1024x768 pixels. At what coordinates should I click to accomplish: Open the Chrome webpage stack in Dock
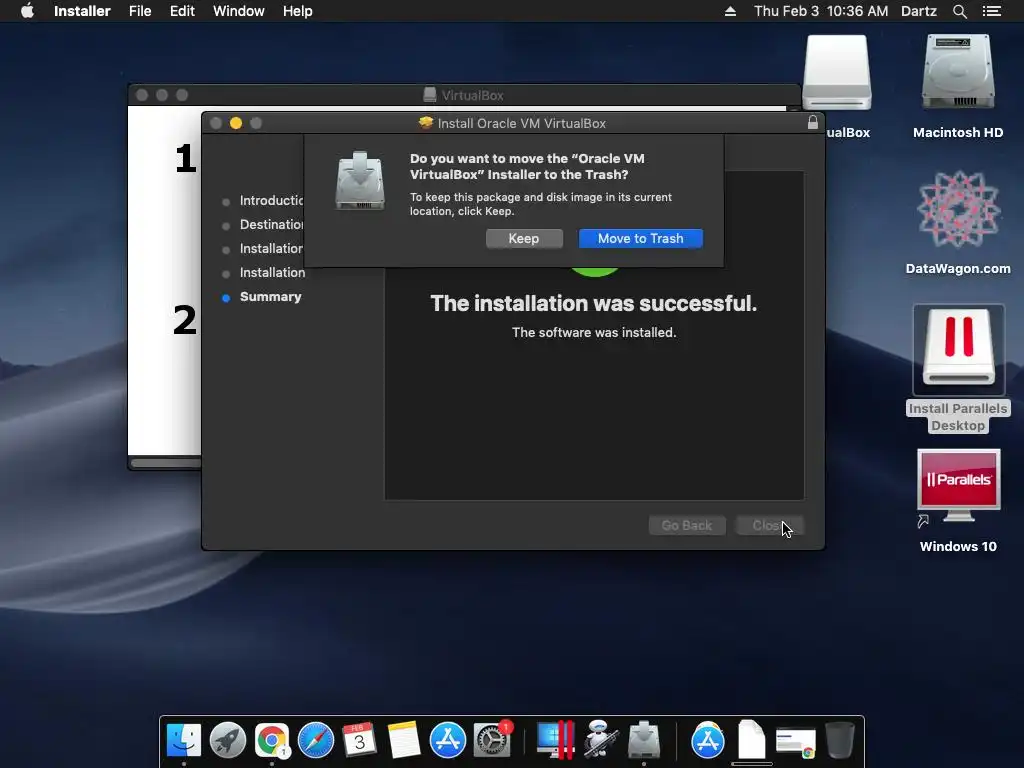[795, 743]
